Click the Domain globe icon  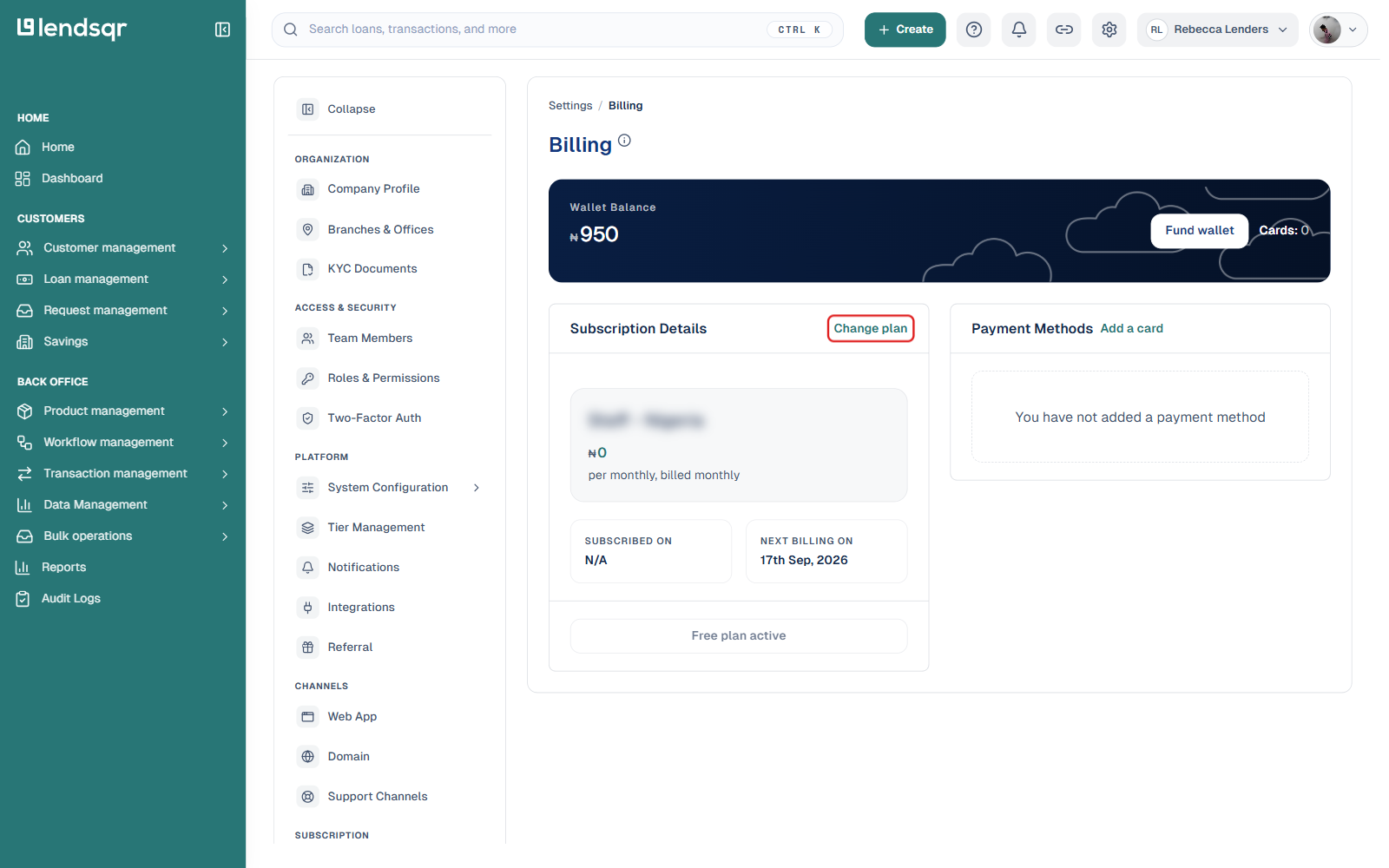307,757
